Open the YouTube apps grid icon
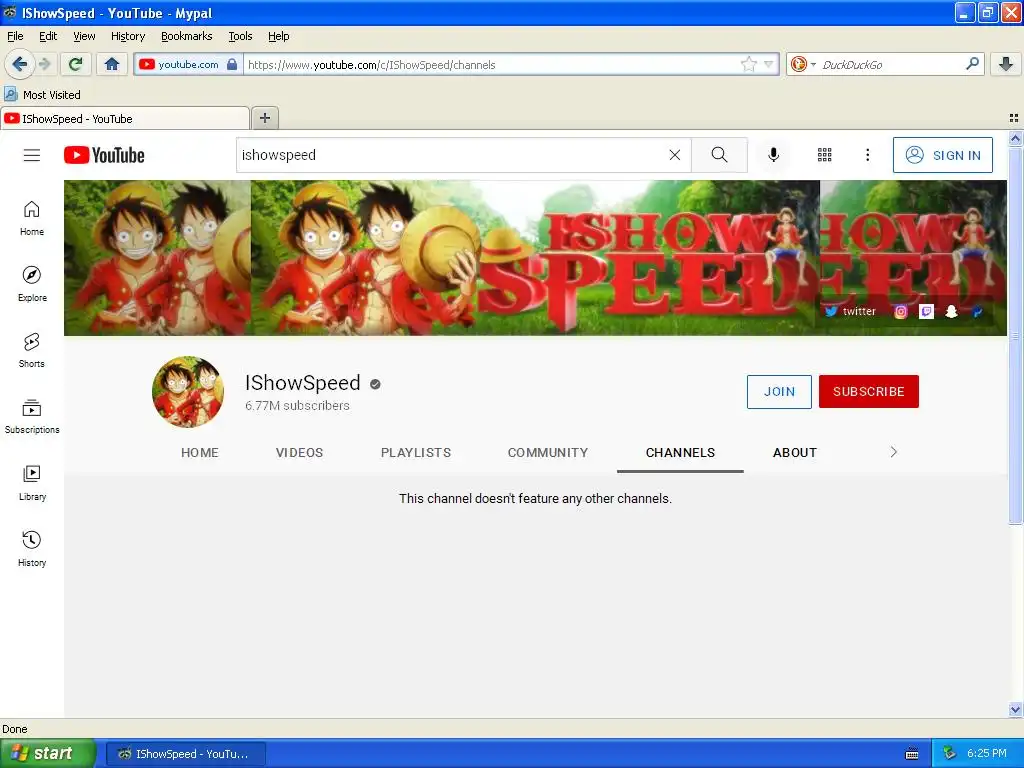1024x768 pixels. (x=824, y=155)
